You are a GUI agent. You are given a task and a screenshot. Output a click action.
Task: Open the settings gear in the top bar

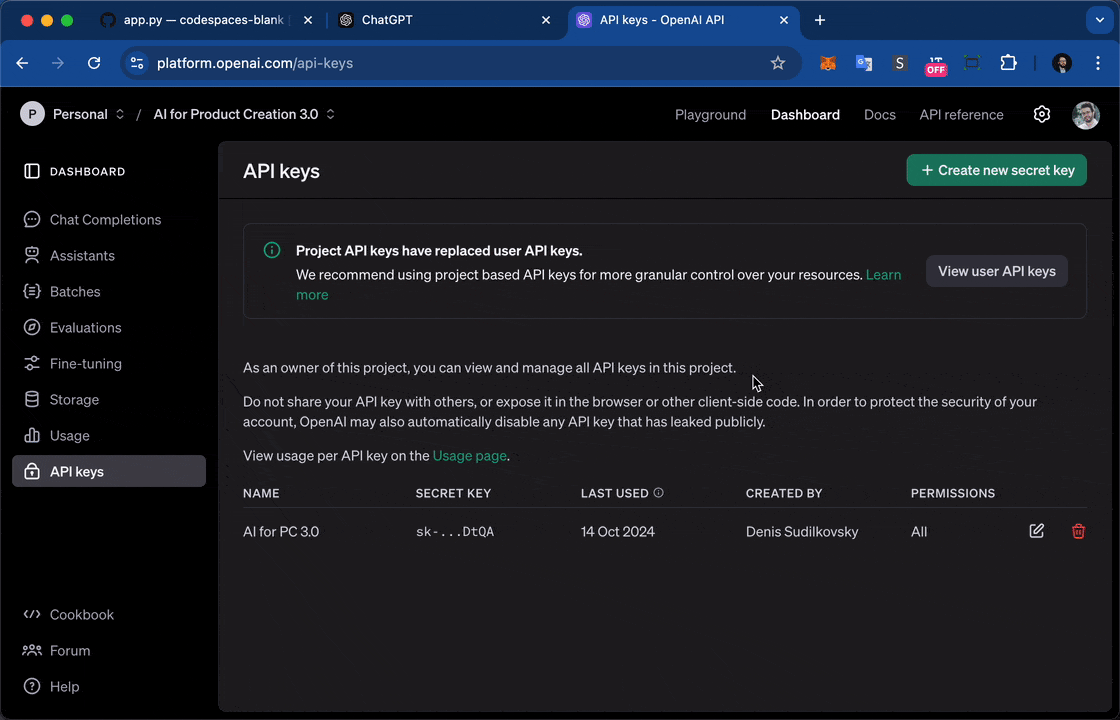(1042, 114)
